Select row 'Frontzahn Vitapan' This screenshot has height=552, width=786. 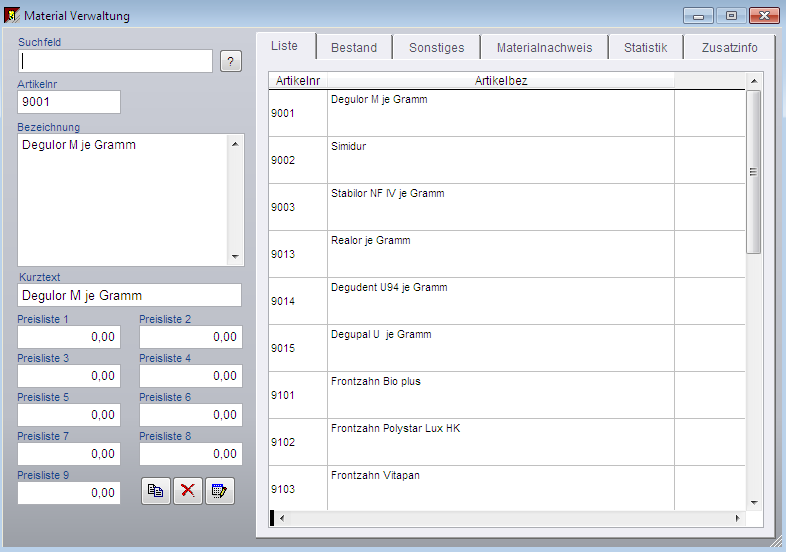tap(507, 488)
